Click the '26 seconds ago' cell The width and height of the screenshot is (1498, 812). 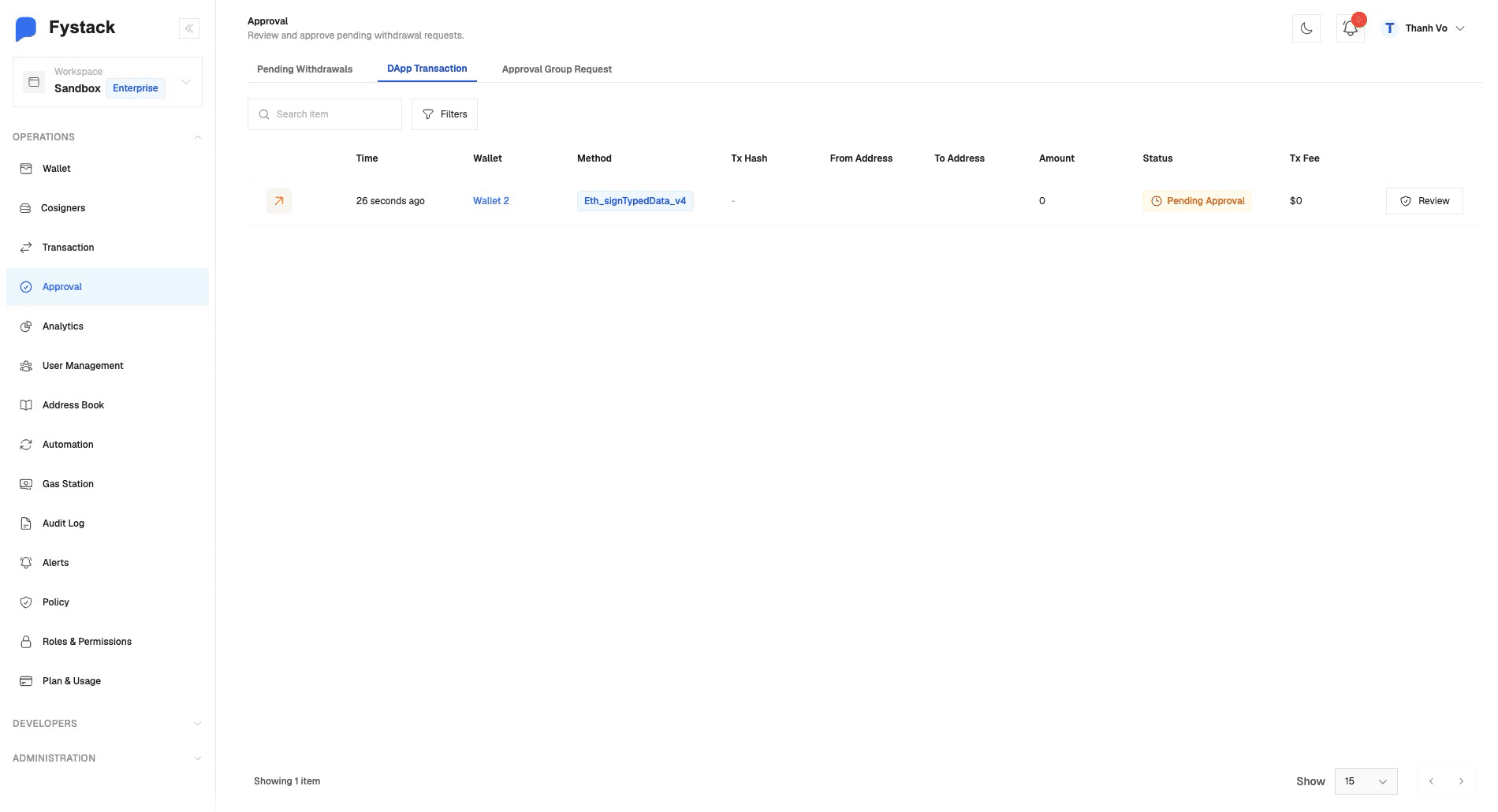tap(390, 201)
